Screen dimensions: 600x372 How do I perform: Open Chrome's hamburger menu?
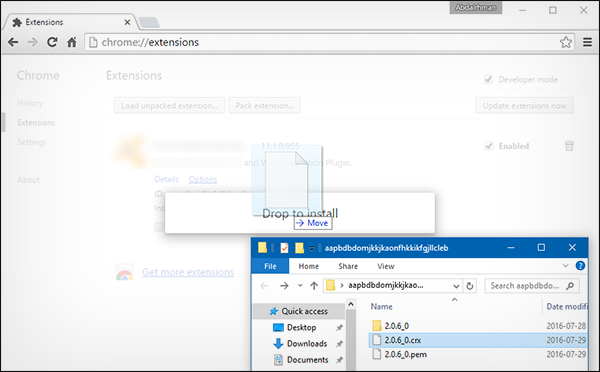[x=587, y=42]
